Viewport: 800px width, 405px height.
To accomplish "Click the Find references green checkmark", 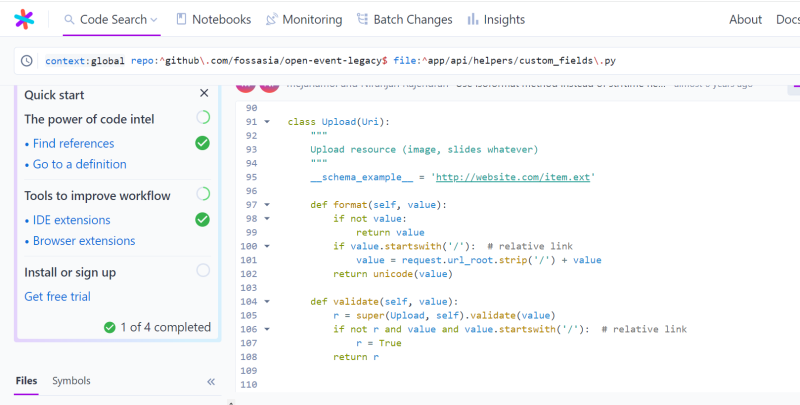I will (202, 143).
